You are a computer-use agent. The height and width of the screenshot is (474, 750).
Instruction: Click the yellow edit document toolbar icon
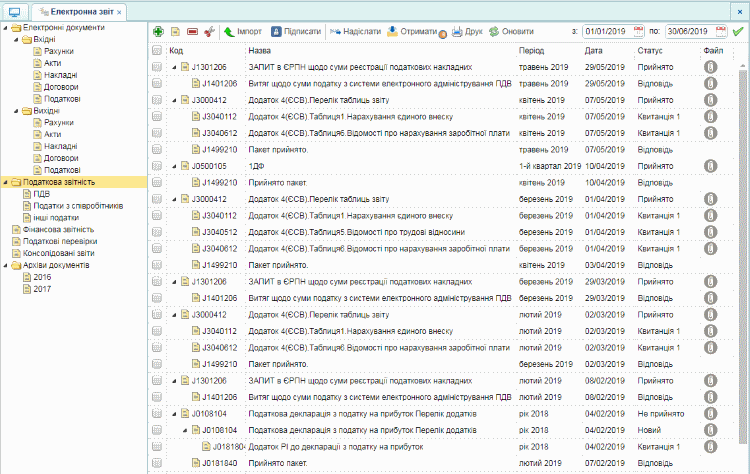click(176, 32)
